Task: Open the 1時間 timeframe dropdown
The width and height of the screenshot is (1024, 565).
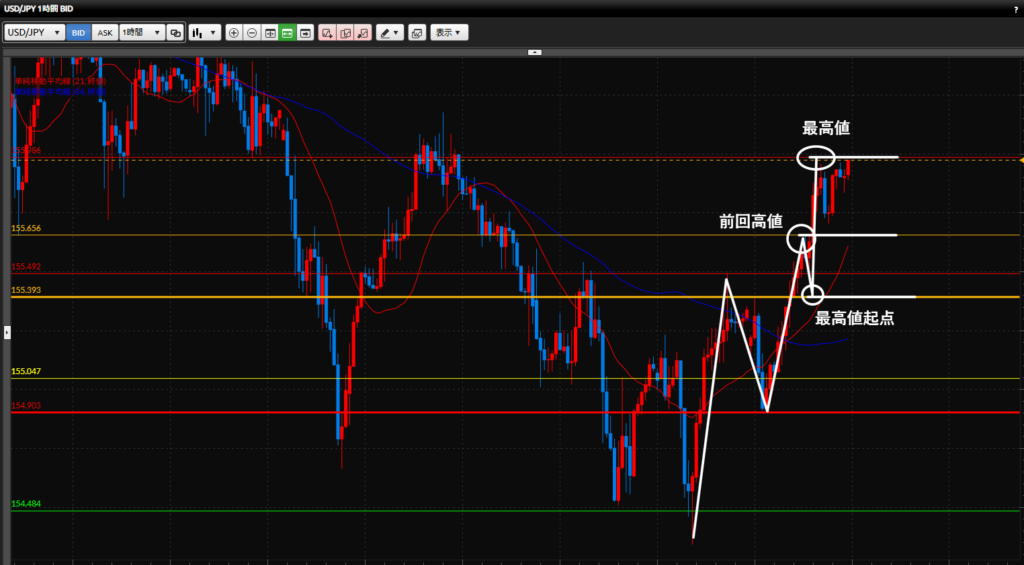Action: [140, 32]
